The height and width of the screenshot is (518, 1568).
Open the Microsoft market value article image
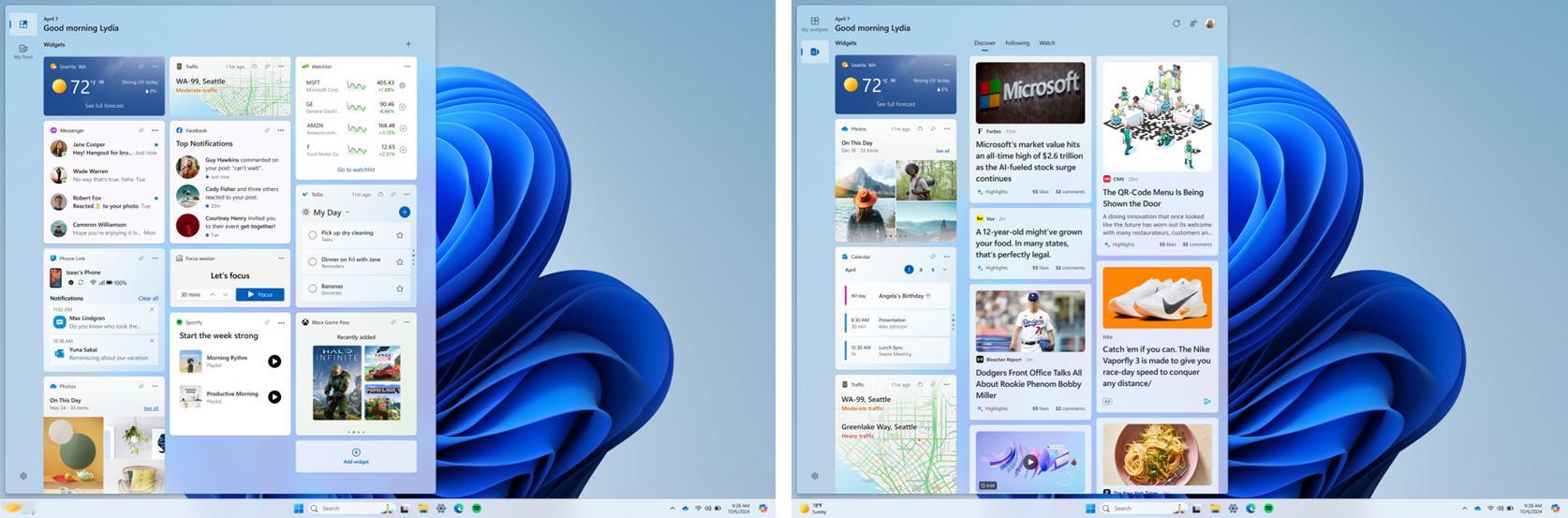(1030, 93)
